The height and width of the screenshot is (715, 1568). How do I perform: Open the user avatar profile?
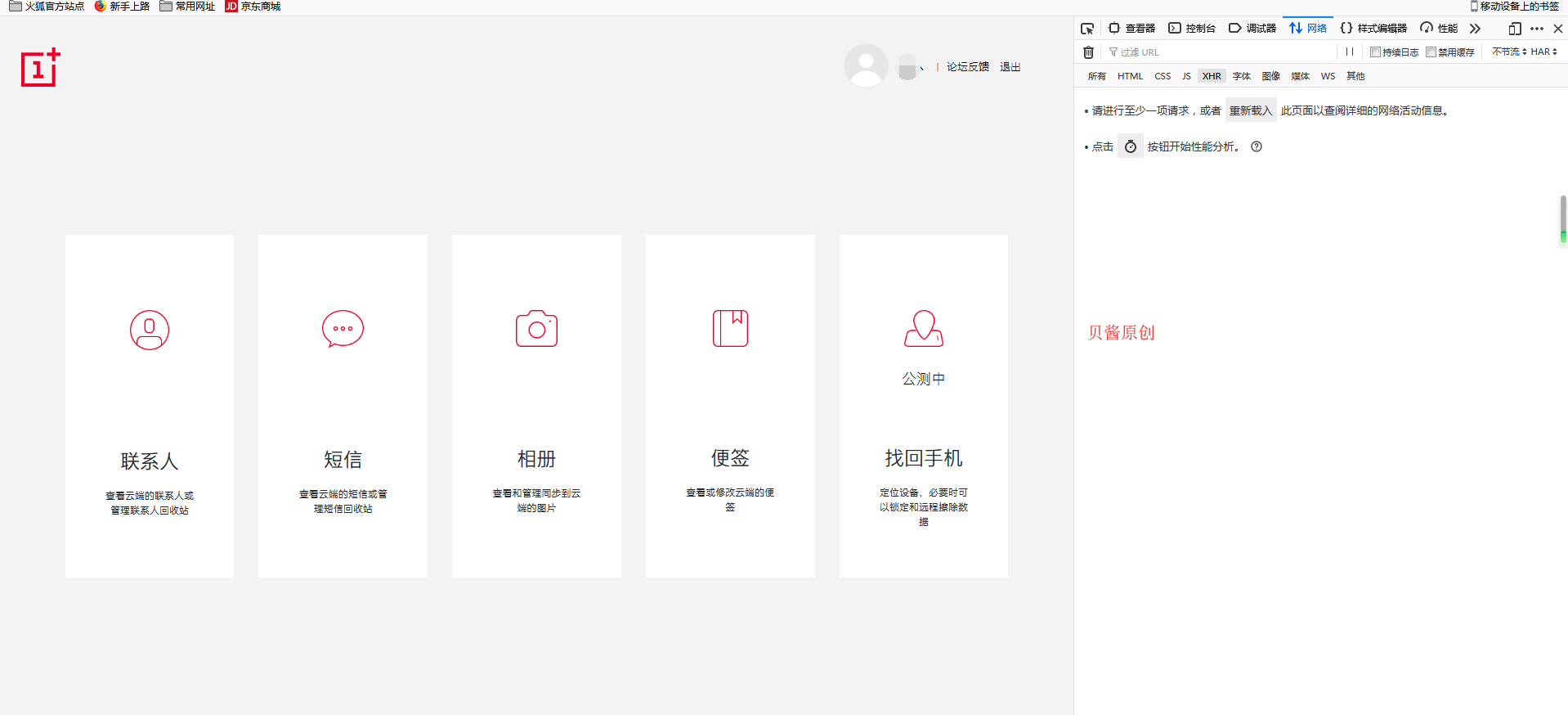866,65
